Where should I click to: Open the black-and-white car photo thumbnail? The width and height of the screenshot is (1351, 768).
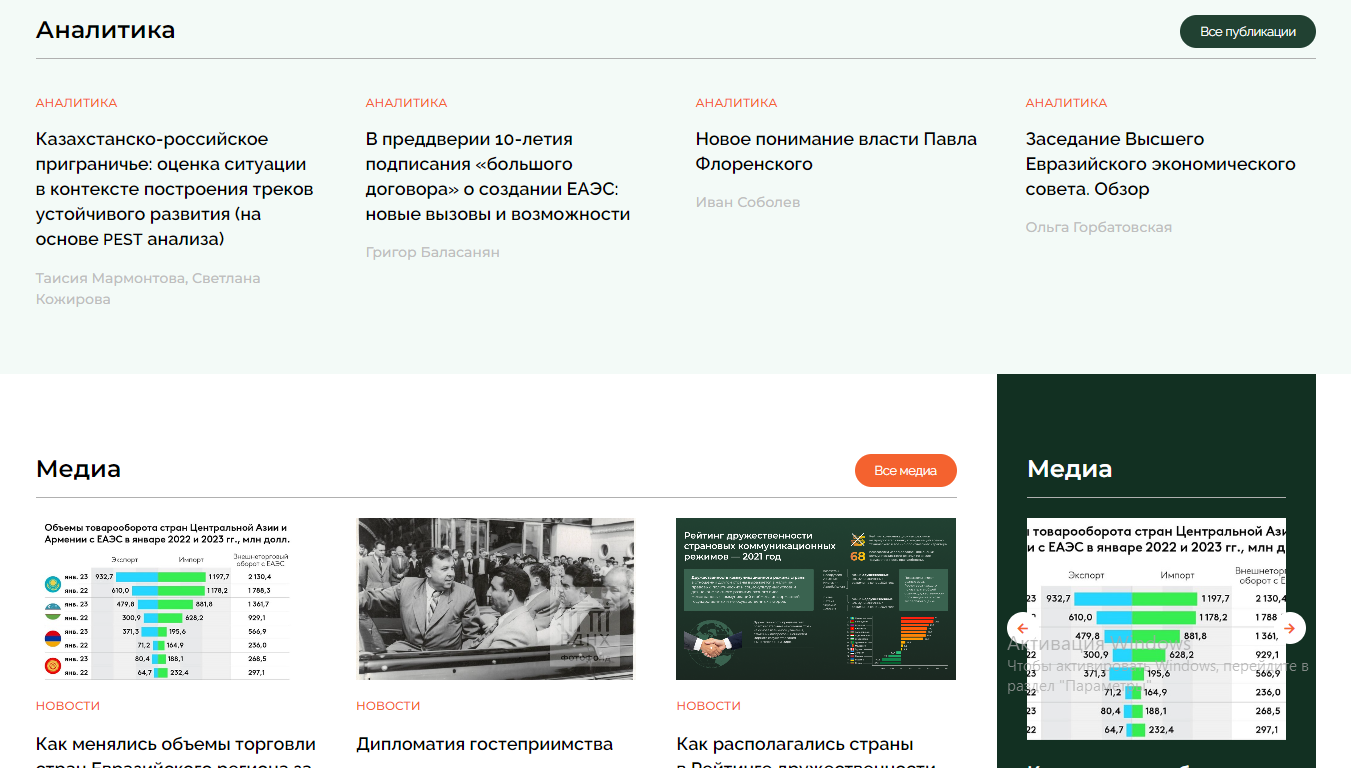[x=495, y=599]
